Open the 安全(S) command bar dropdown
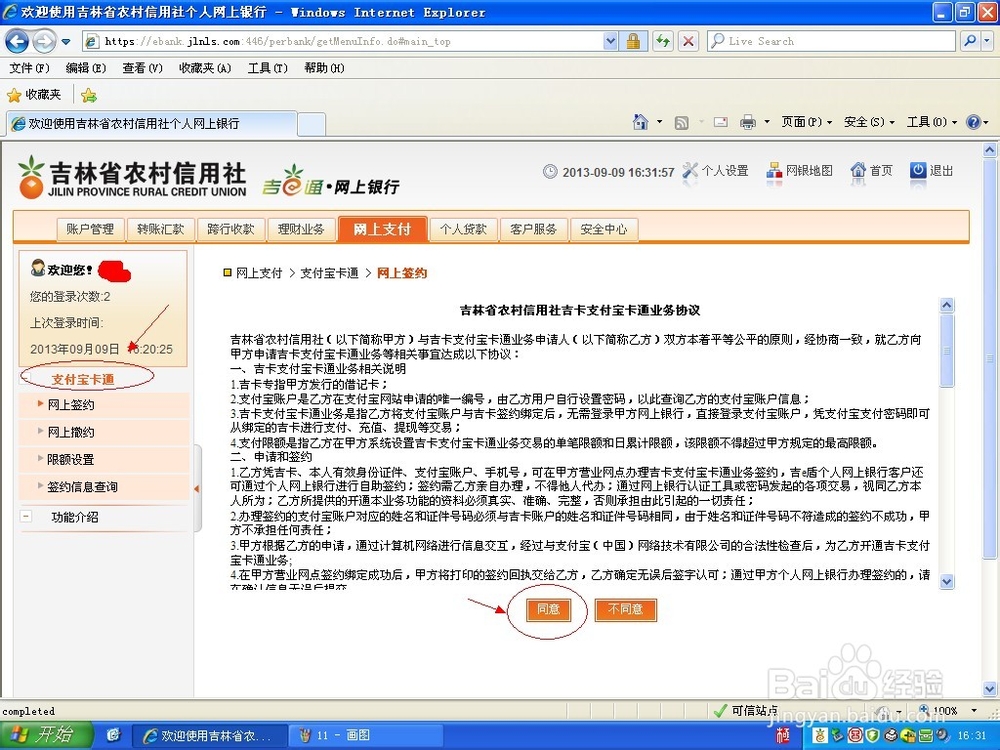 coord(869,122)
